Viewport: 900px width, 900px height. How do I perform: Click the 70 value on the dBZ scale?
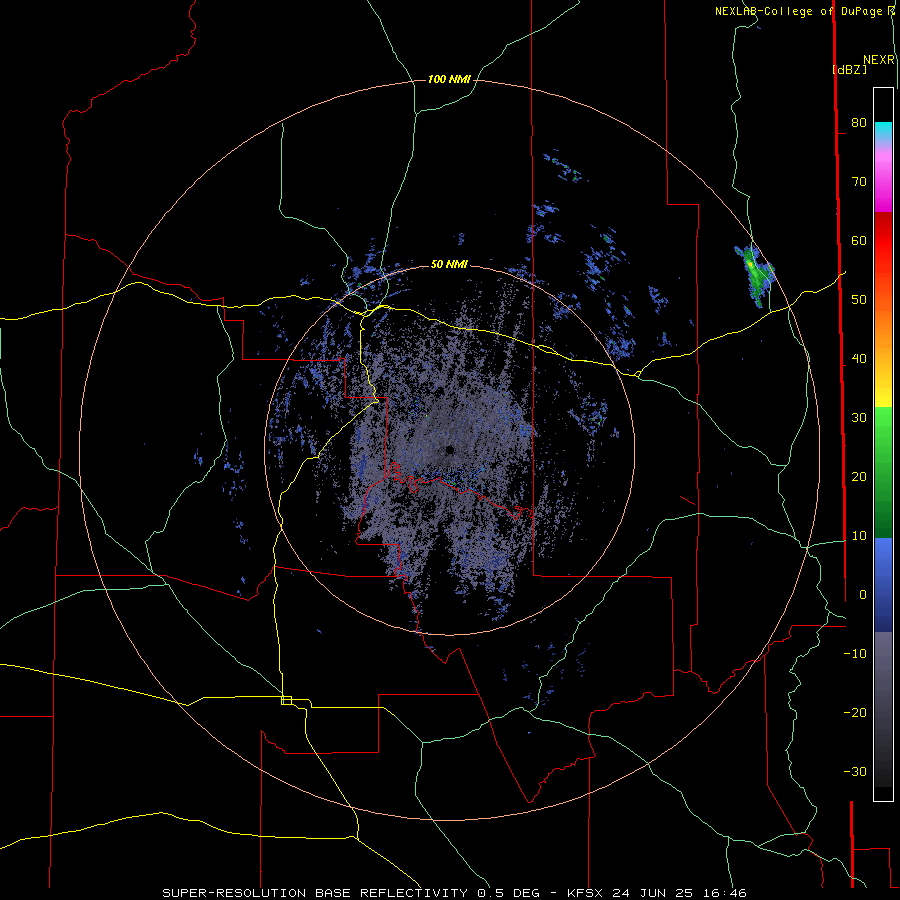[859, 181]
